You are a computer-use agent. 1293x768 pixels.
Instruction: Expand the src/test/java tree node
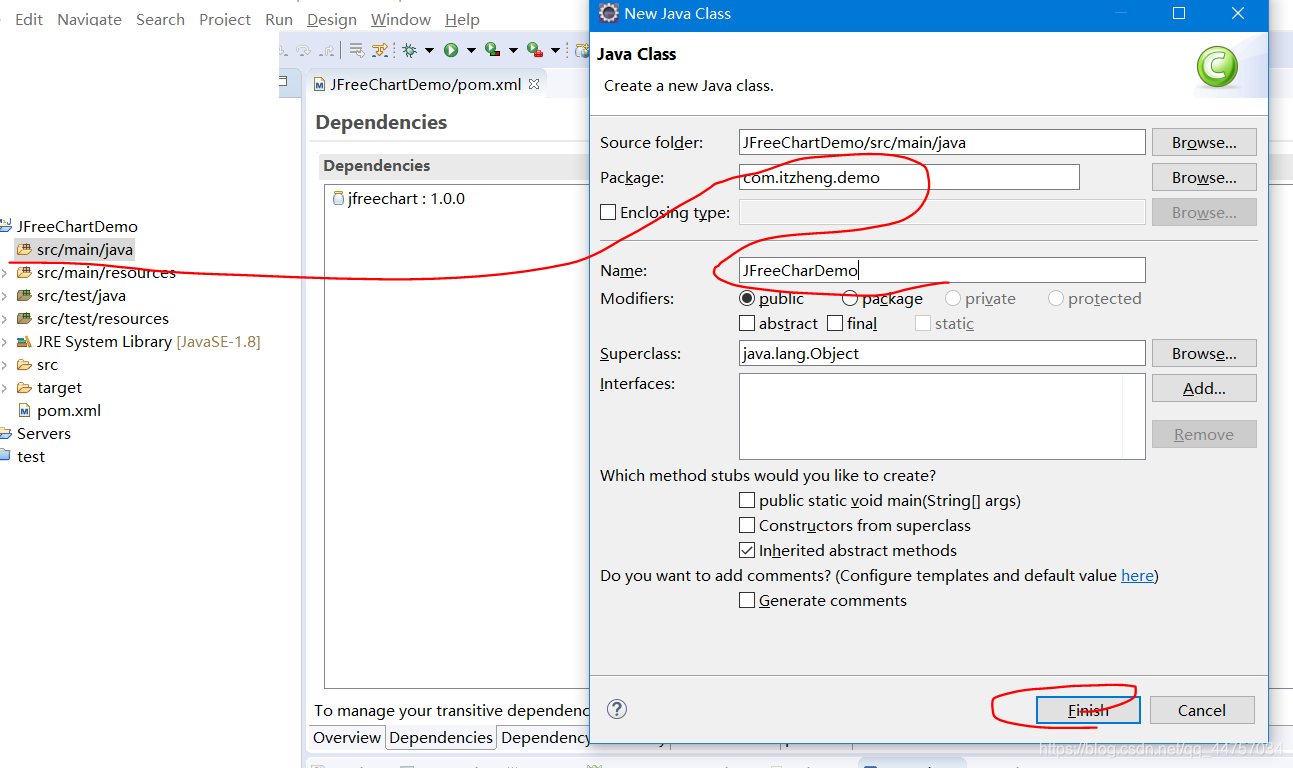5,295
